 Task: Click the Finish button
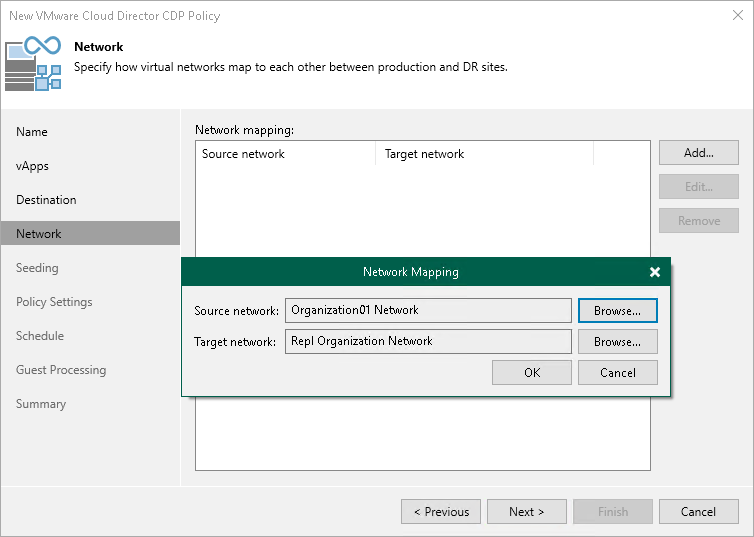point(613,512)
